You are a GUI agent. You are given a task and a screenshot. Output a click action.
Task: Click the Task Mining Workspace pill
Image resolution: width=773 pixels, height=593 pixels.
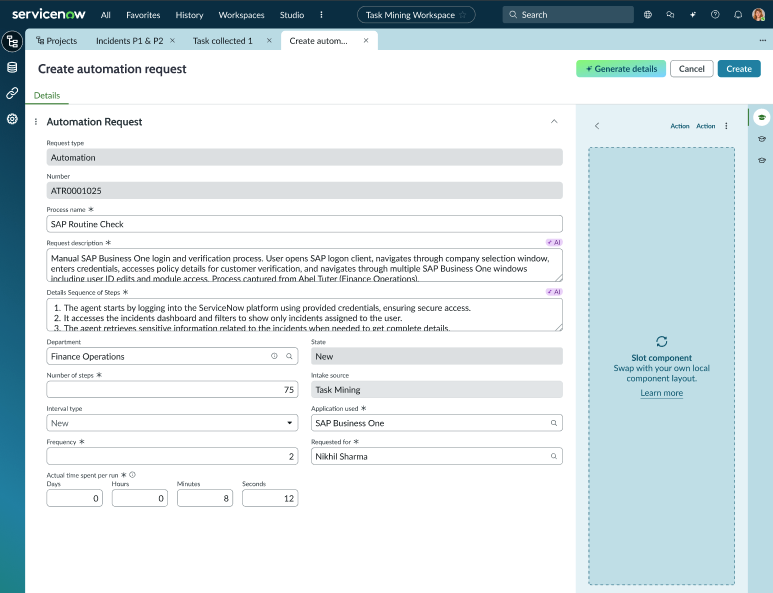[x=416, y=15]
